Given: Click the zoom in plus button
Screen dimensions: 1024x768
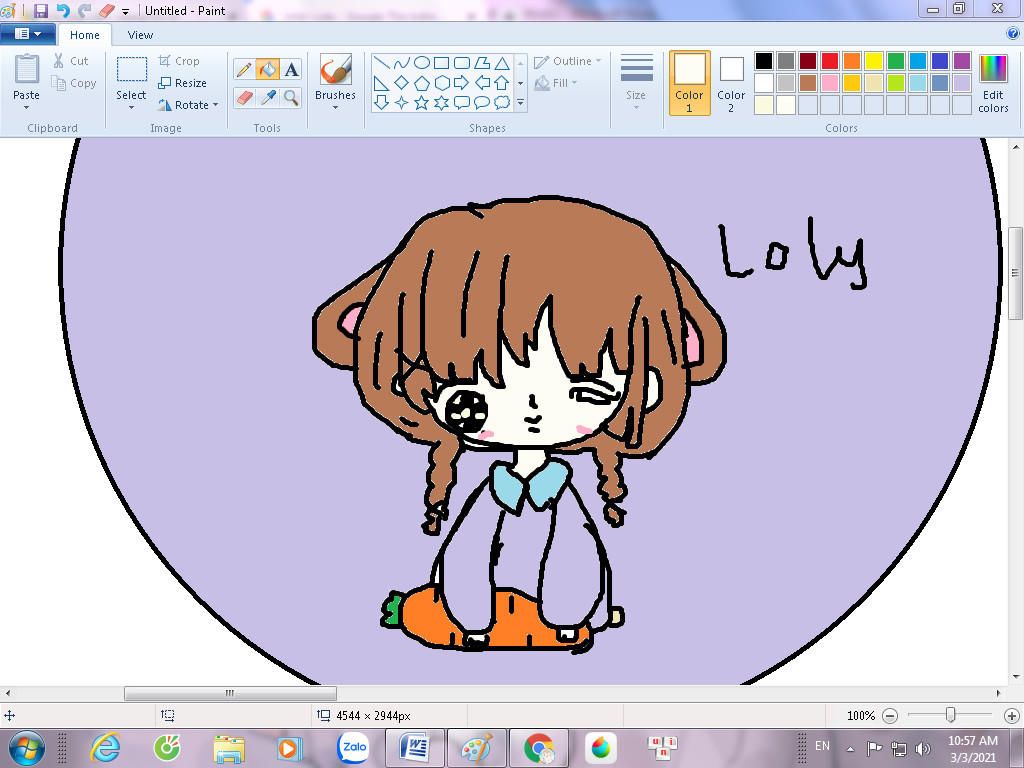Looking at the screenshot, I should point(1011,716).
